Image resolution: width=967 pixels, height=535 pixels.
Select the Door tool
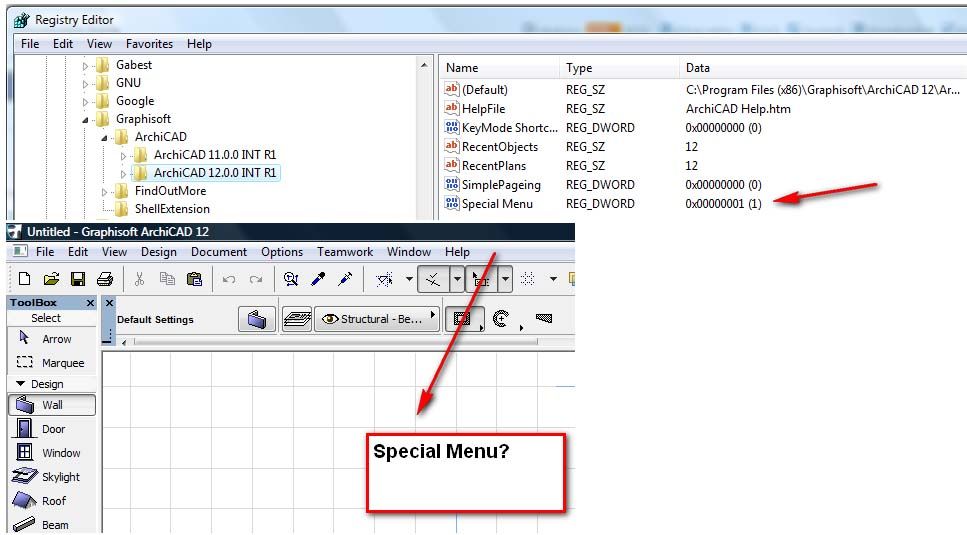pos(52,429)
